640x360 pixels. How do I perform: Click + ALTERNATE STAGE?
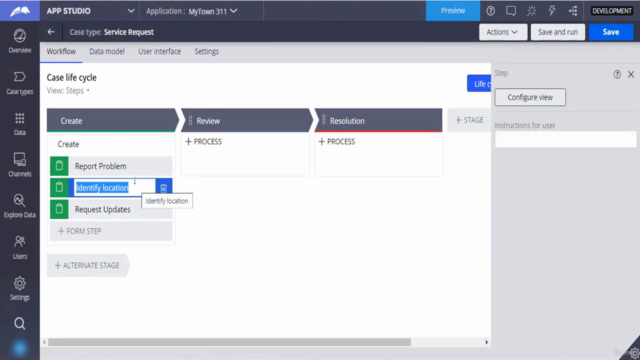point(88,265)
